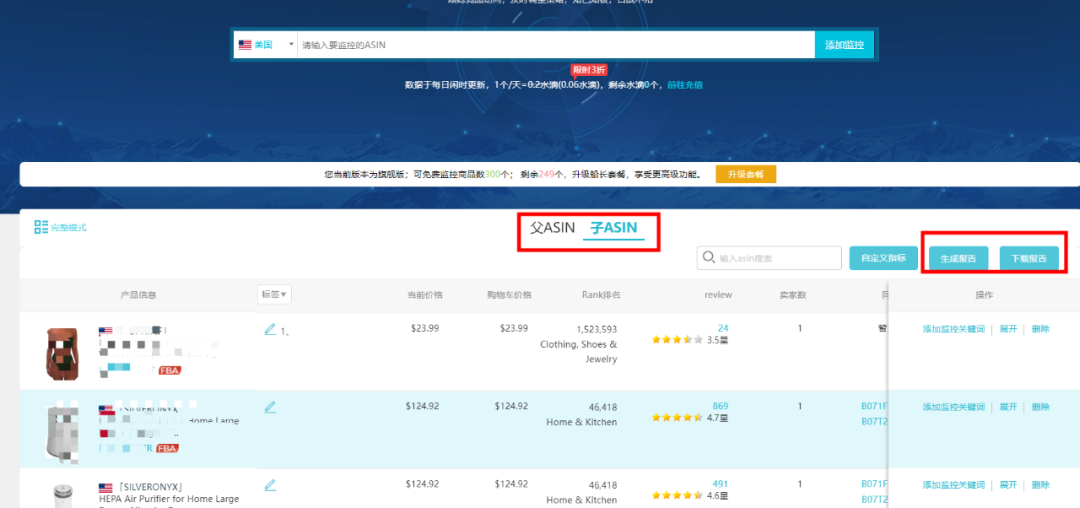
Task: Click 添加监控关键词 in the 491 reviews row
Action: (954, 485)
